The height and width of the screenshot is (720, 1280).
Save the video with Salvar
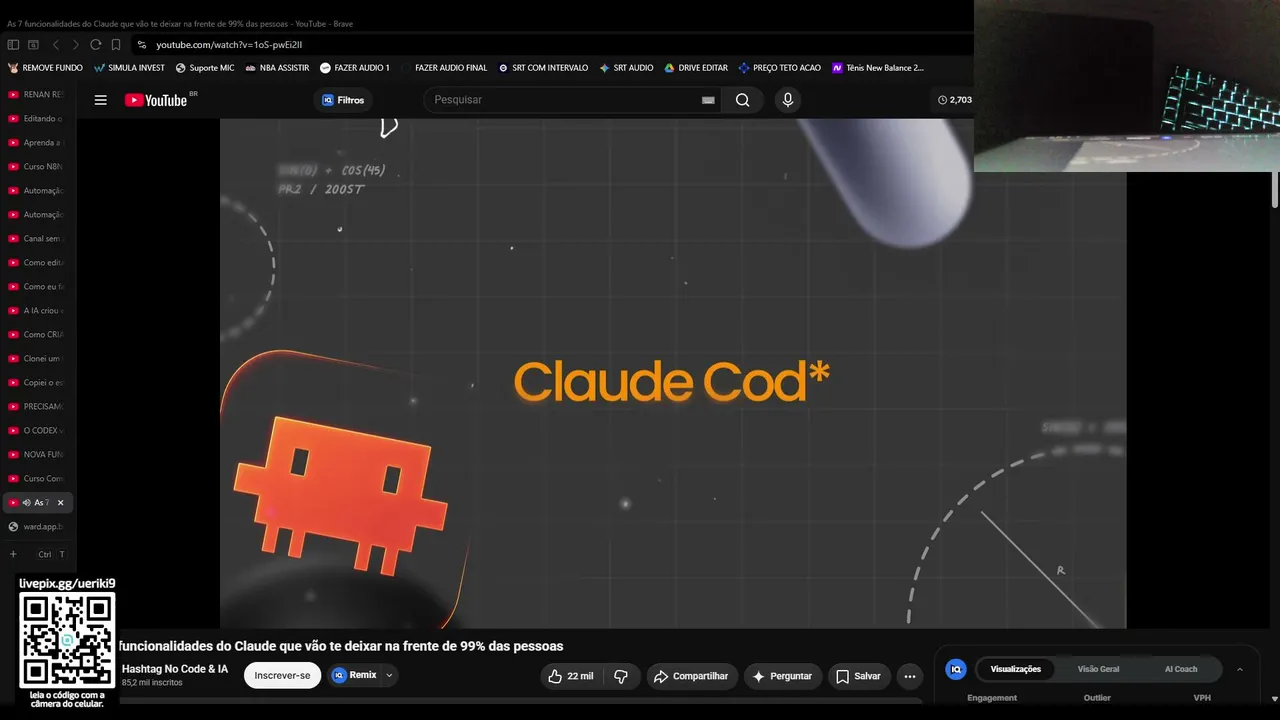click(x=859, y=676)
